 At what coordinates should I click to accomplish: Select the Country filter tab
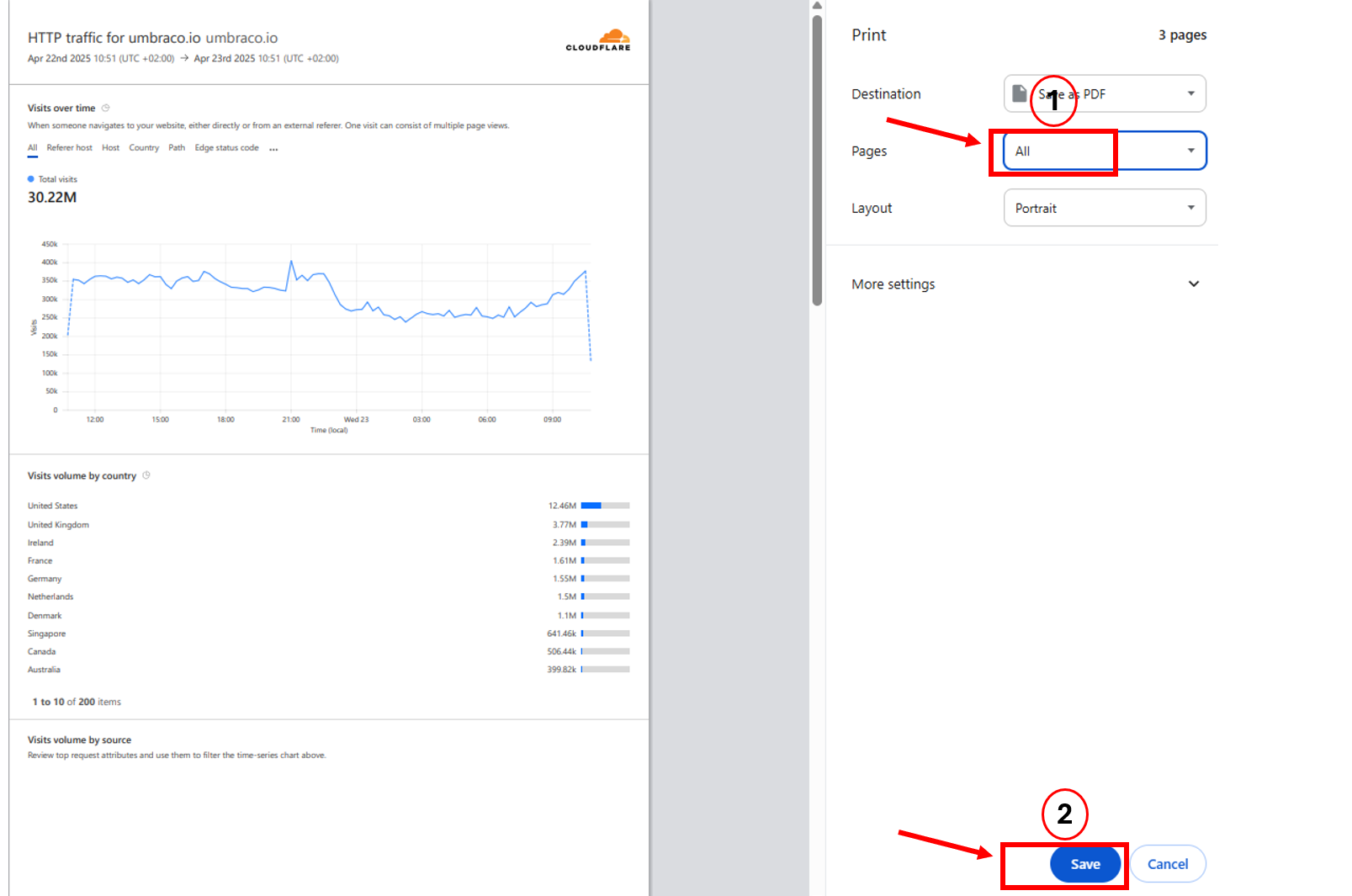pyautogui.click(x=144, y=148)
